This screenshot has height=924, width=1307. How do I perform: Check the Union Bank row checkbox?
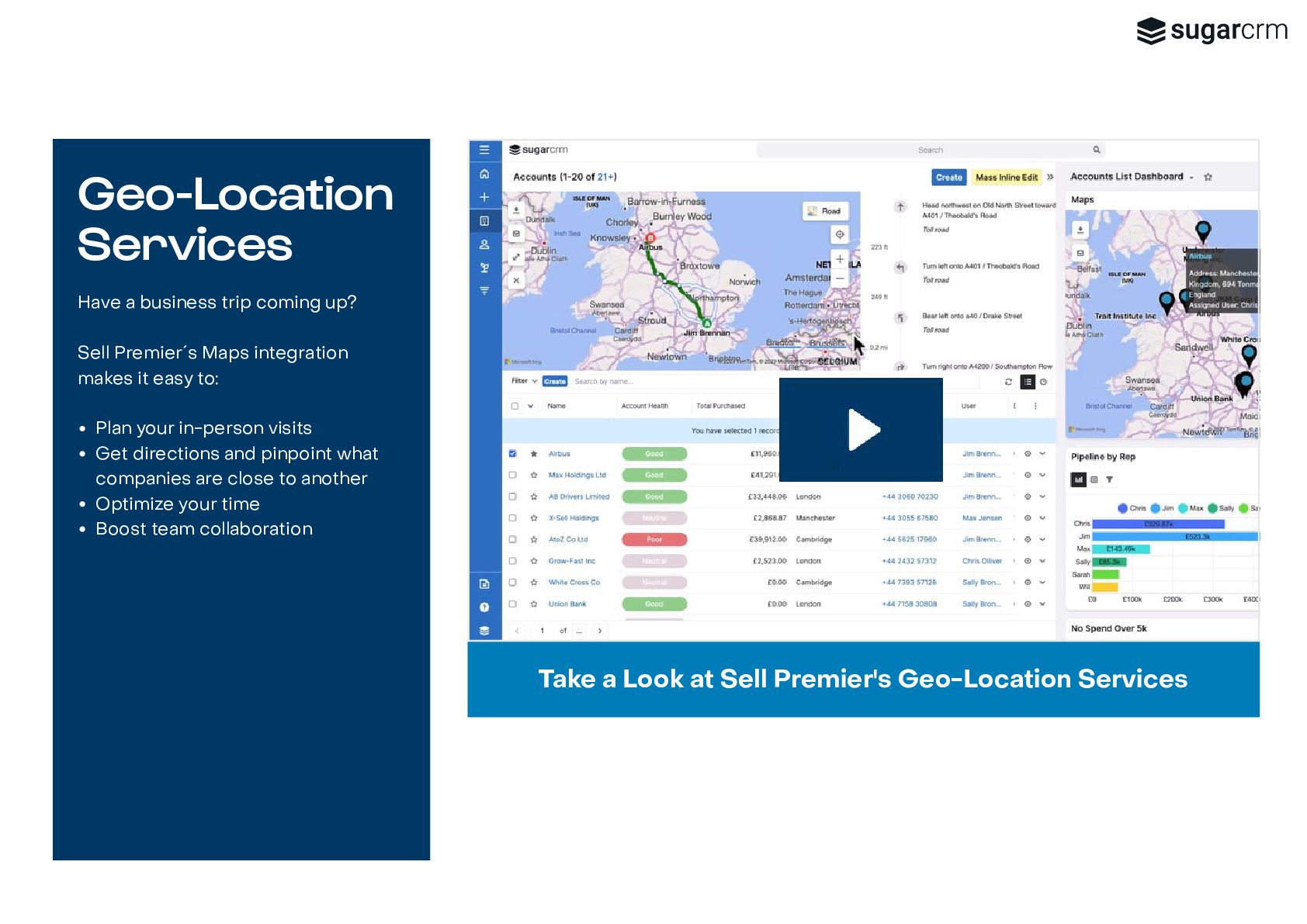[x=512, y=604]
